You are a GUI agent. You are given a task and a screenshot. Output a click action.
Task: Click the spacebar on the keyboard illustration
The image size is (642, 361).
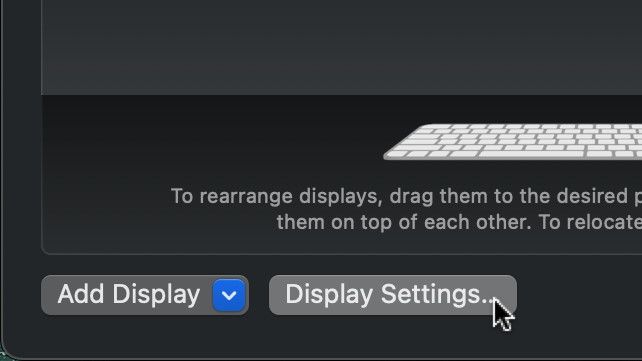531,154
